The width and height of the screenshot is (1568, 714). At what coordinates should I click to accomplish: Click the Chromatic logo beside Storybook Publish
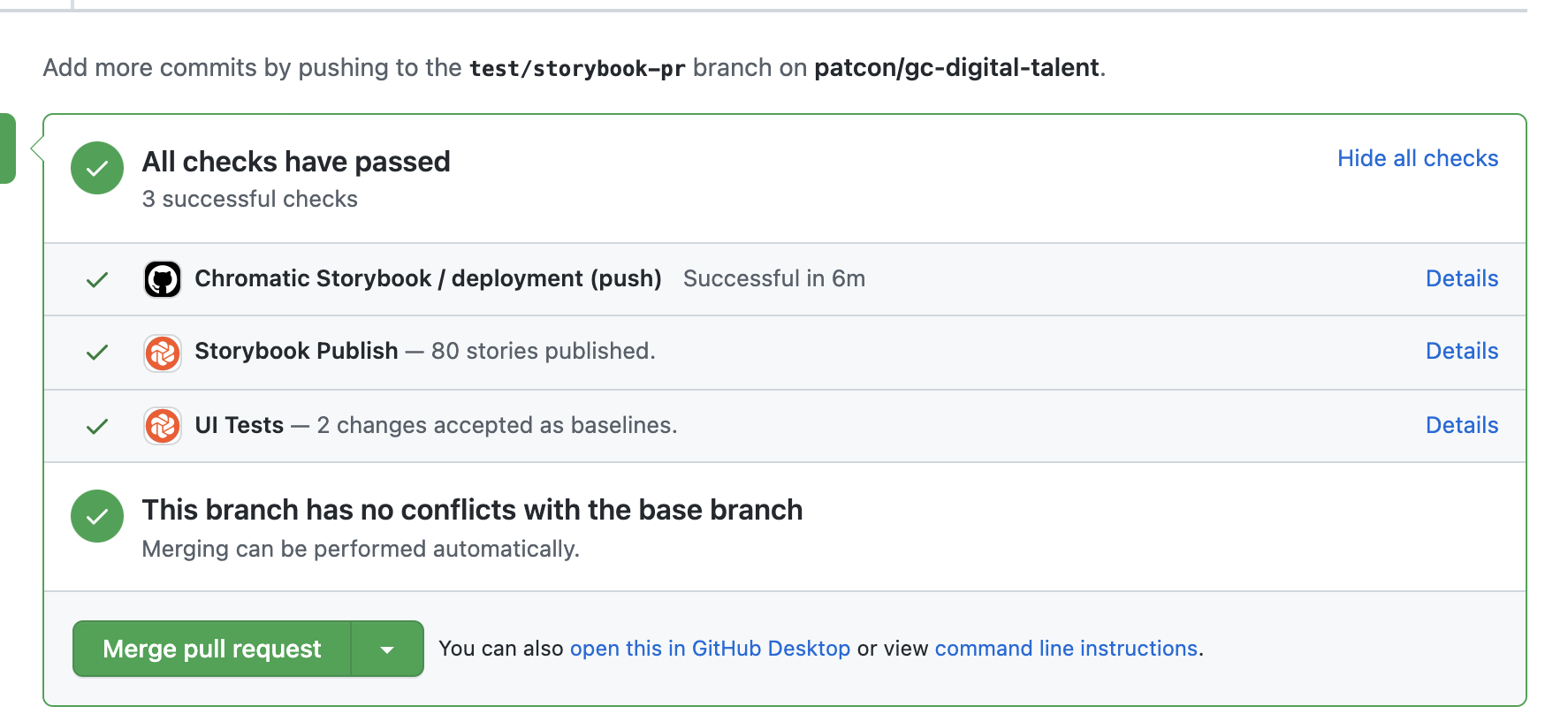pos(163,353)
